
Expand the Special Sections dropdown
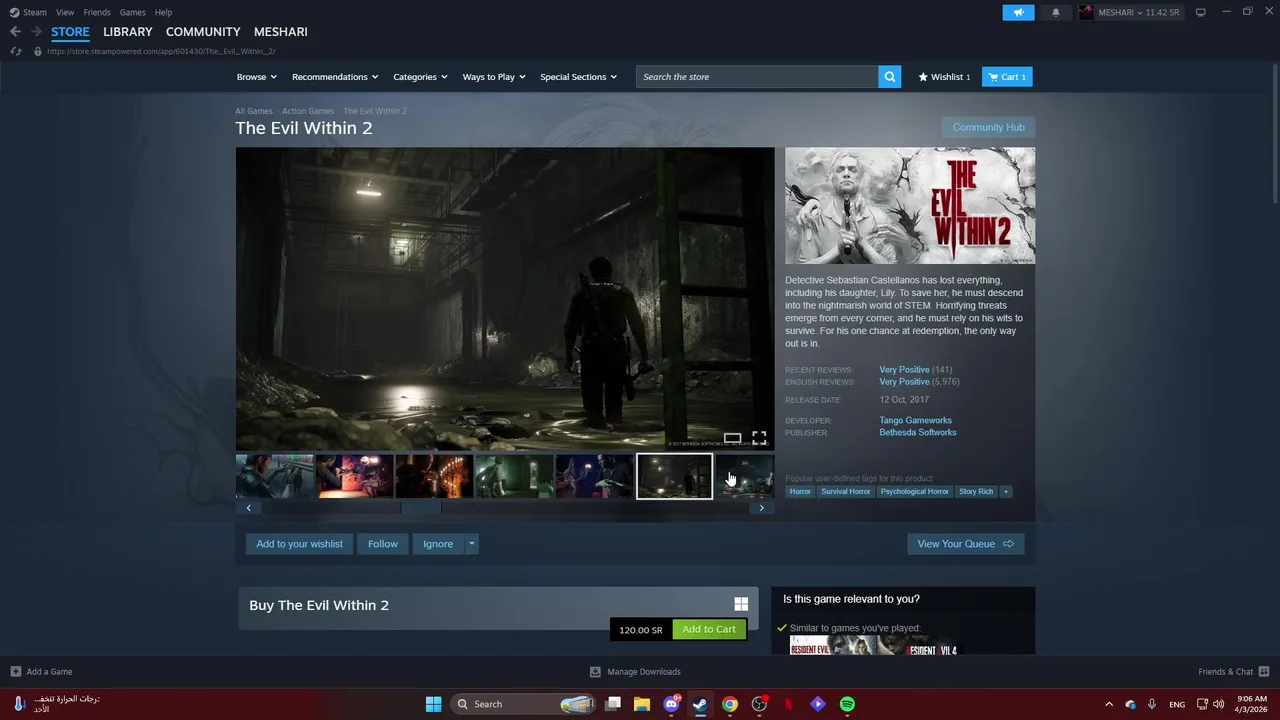[x=578, y=77]
